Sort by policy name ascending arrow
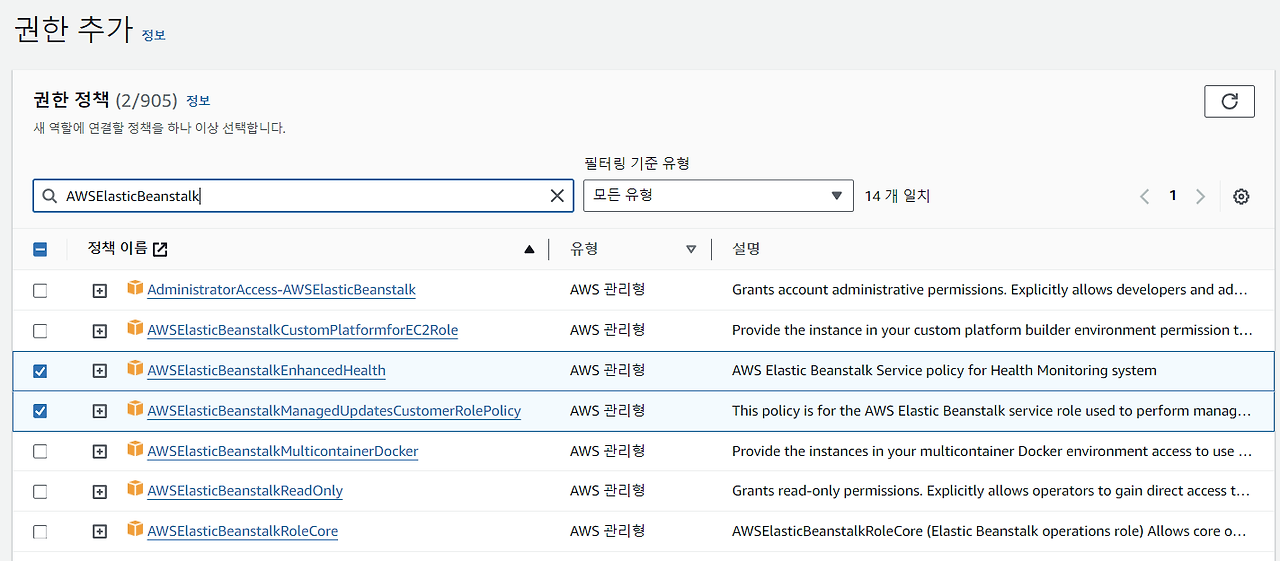This screenshot has height=561, width=1280. pyautogui.click(x=529, y=249)
